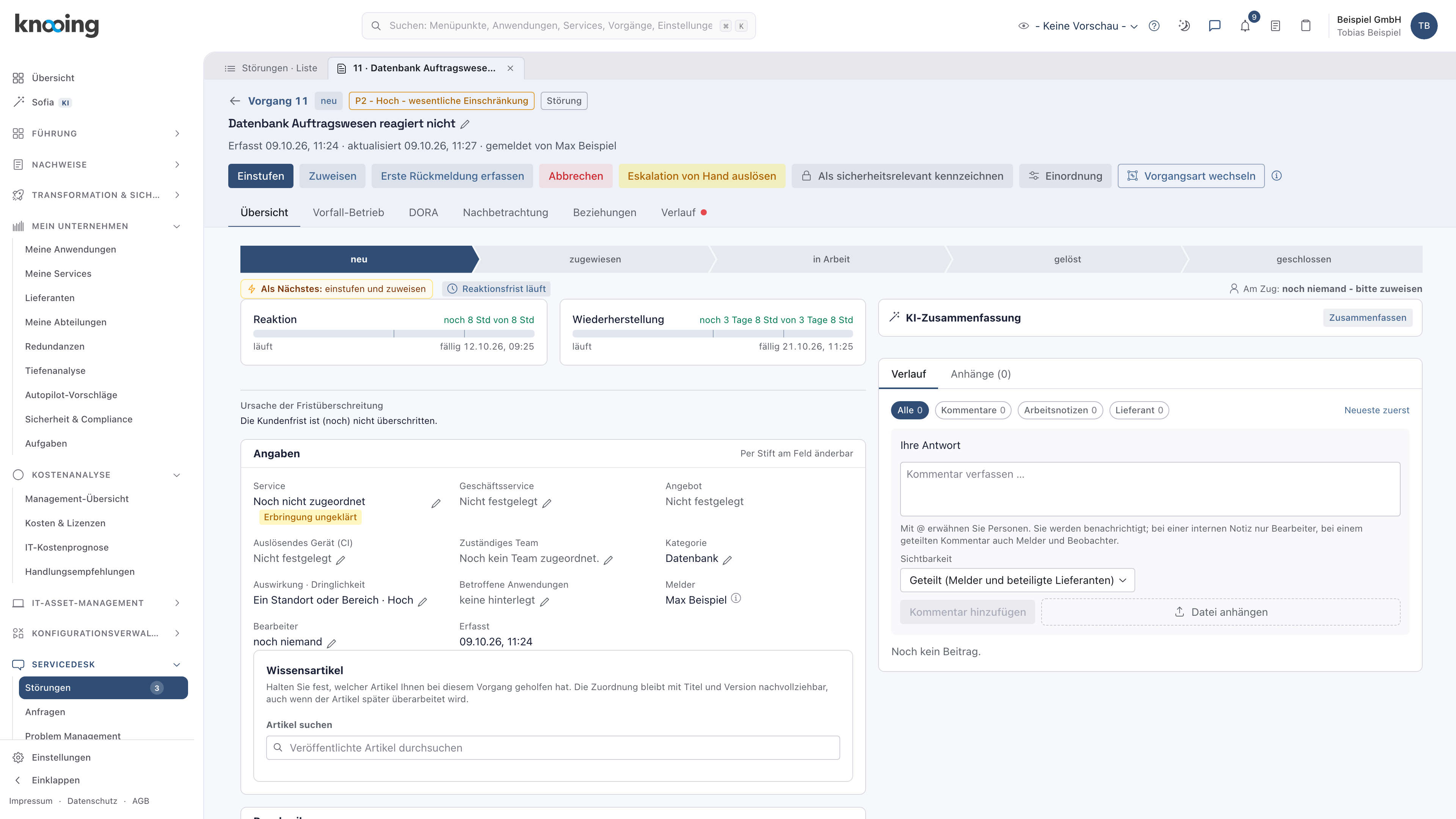
Task: Switch to the Vorfall-Betrieb tab
Action: 348,212
